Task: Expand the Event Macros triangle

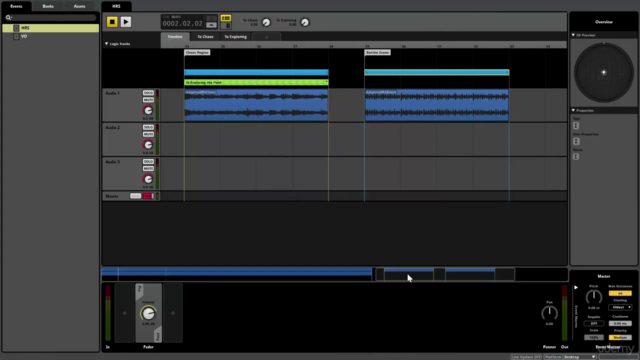Action: tap(576, 288)
